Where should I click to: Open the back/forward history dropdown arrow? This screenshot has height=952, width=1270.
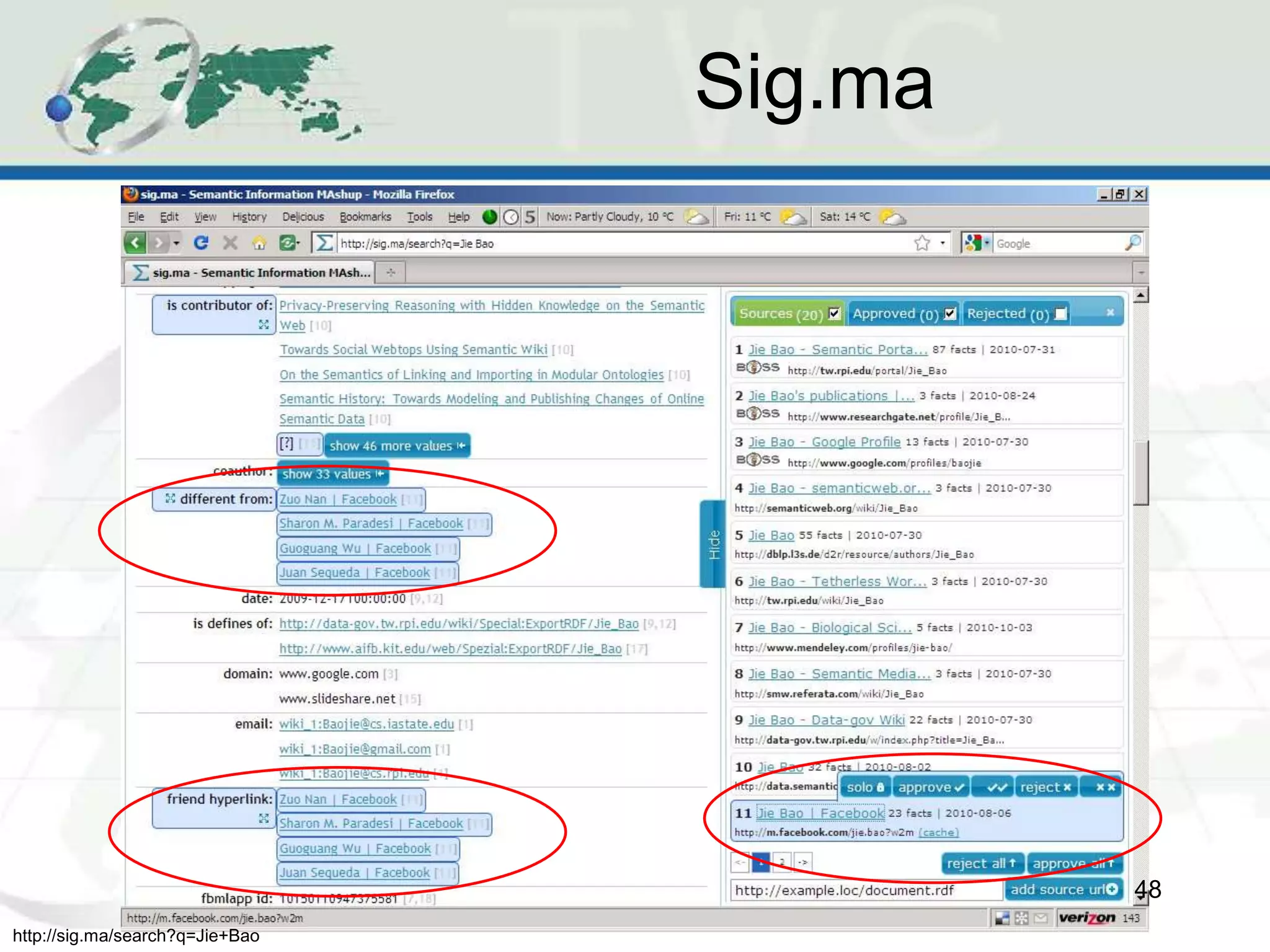pos(177,243)
